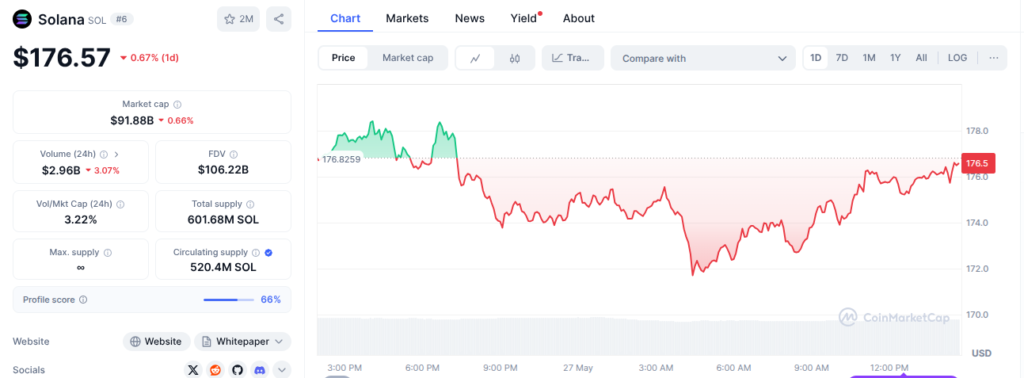Open the GitHub social icon
The width and height of the screenshot is (1024, 378).
237,370
